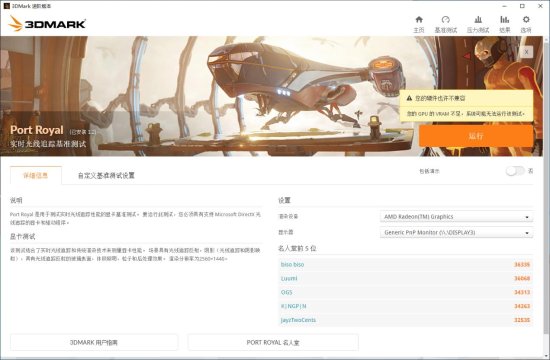Screen dimensions: 550x360
Task: Toggle the include demo switch
Action: click(x=515, y=171)
